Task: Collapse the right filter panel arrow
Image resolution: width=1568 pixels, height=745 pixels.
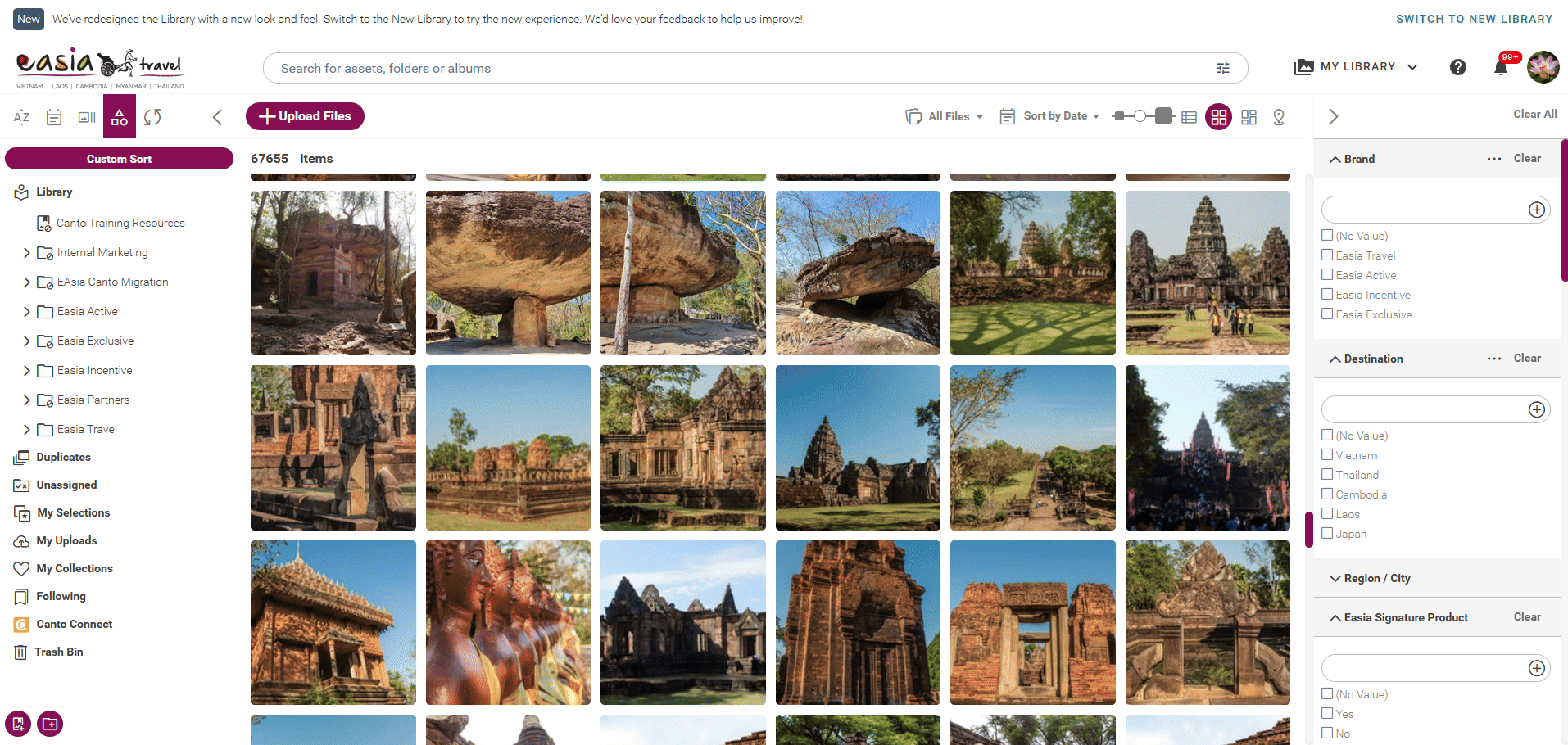Action: point(1334,116)
